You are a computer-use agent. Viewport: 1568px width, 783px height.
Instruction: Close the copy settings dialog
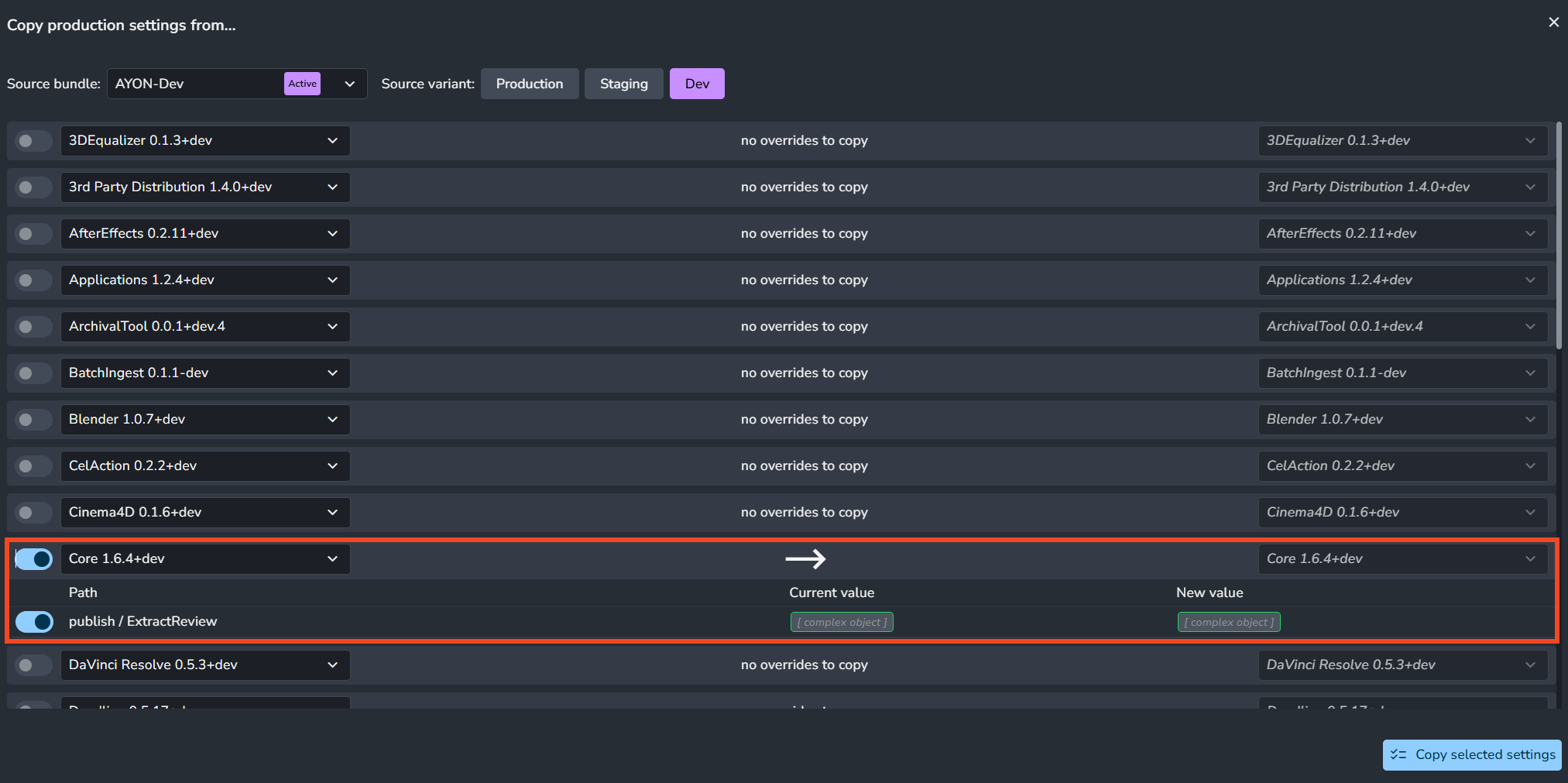(x=1553, y=22)
